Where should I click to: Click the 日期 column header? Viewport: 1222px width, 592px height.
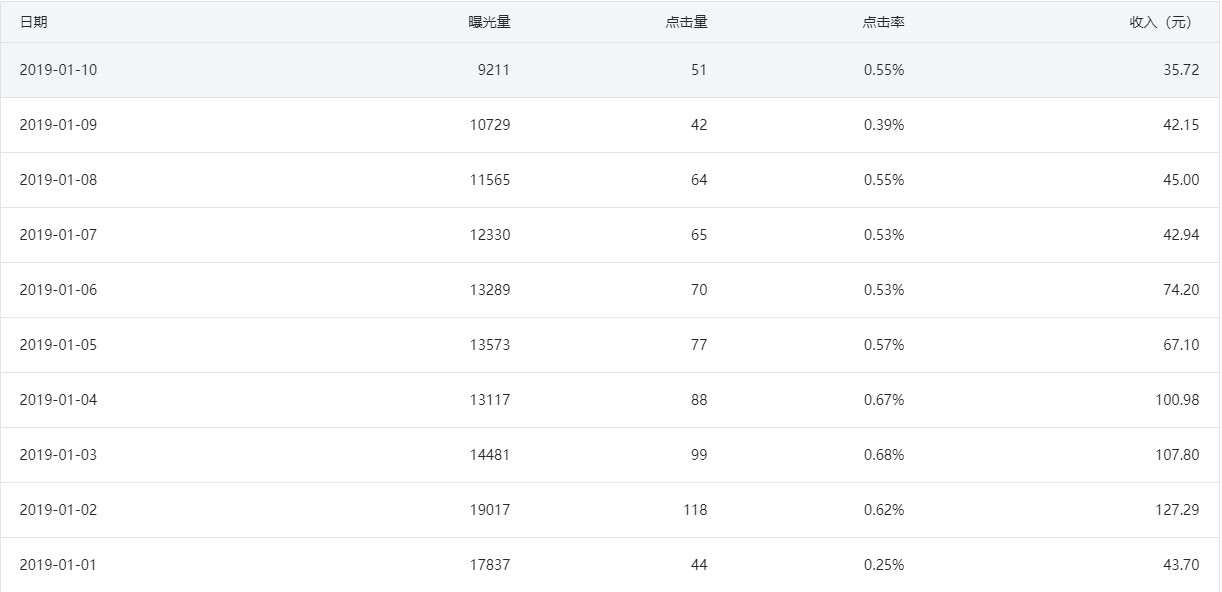33,22
